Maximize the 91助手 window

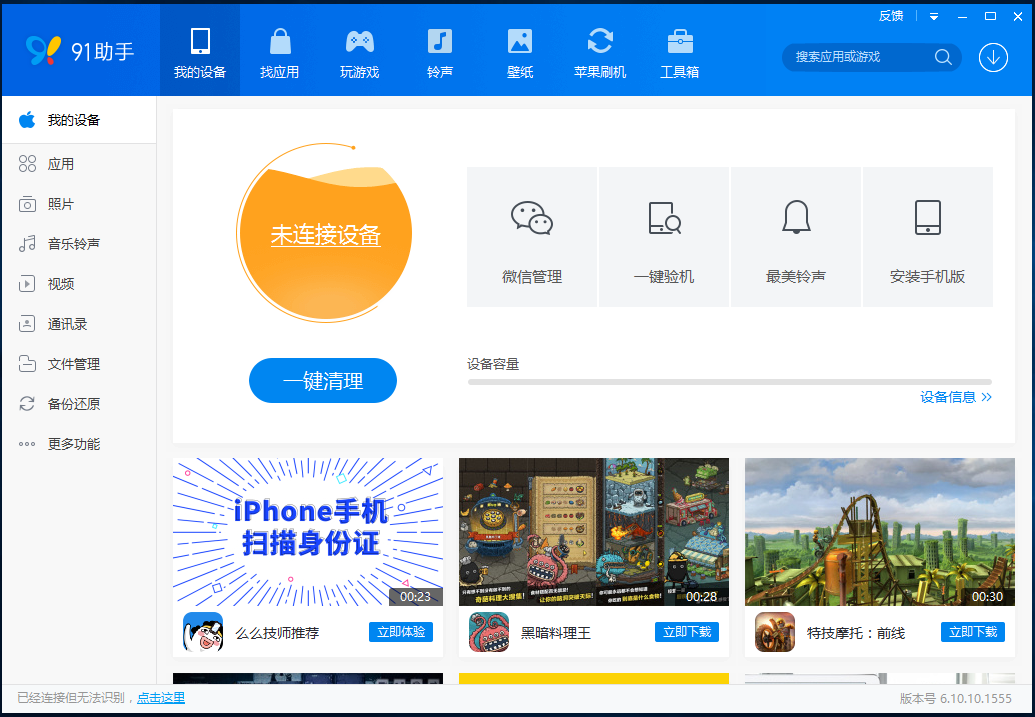tap(990, 17)
